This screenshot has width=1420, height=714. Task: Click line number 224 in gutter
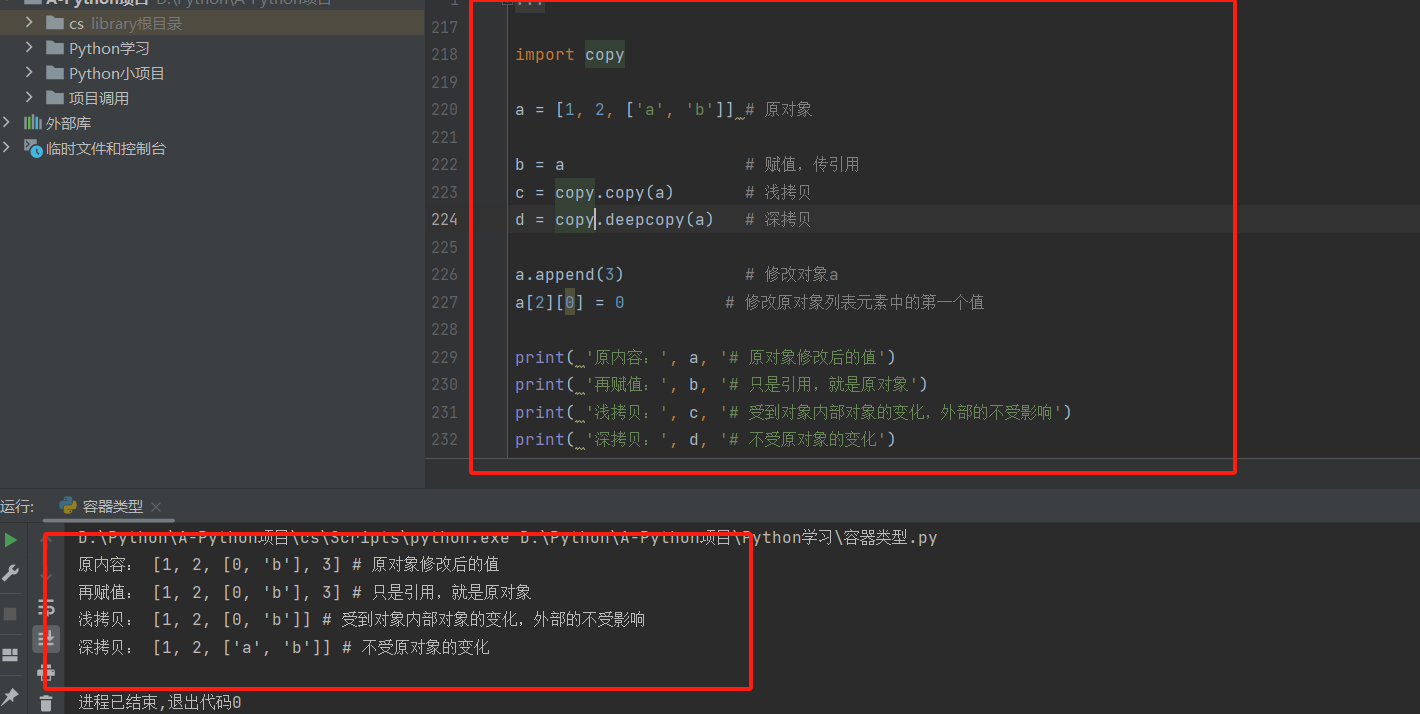[x=444, y=219]
